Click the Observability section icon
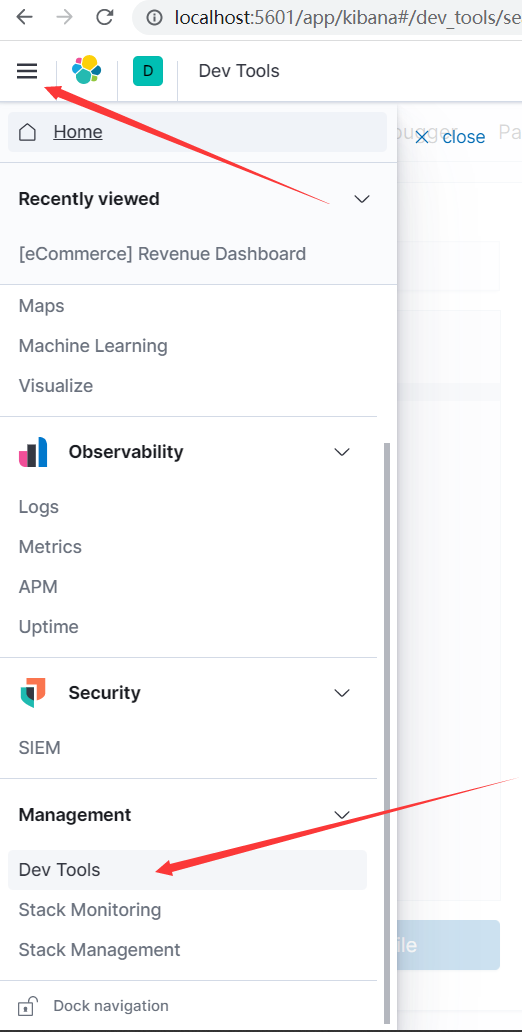This screenshot has width=522, height=1032. pyautogui.click(x=33, y=452)
